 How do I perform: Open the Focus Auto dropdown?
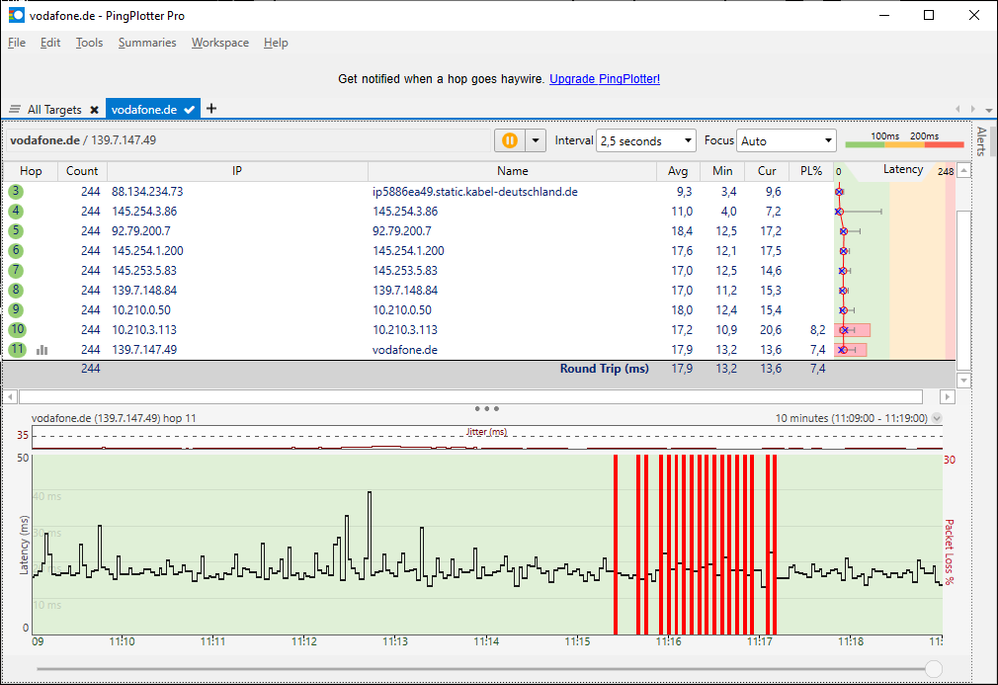click(x=786, y=141)
